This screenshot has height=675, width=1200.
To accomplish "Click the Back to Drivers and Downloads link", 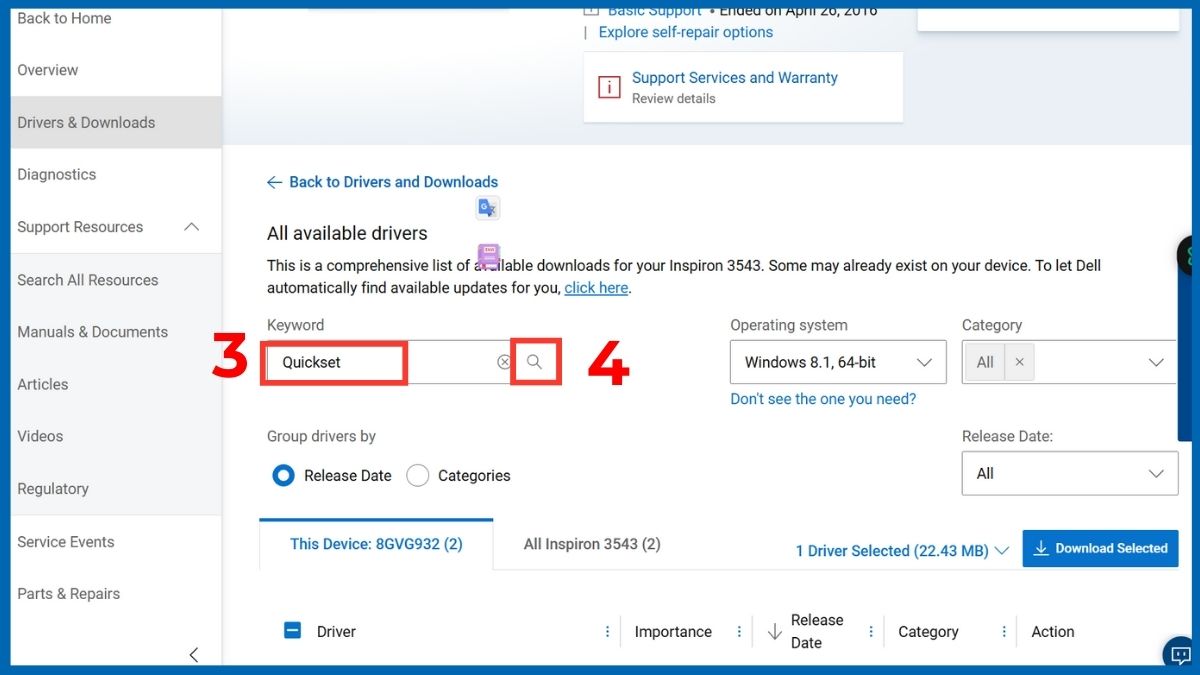I will (x=393, y=182).
